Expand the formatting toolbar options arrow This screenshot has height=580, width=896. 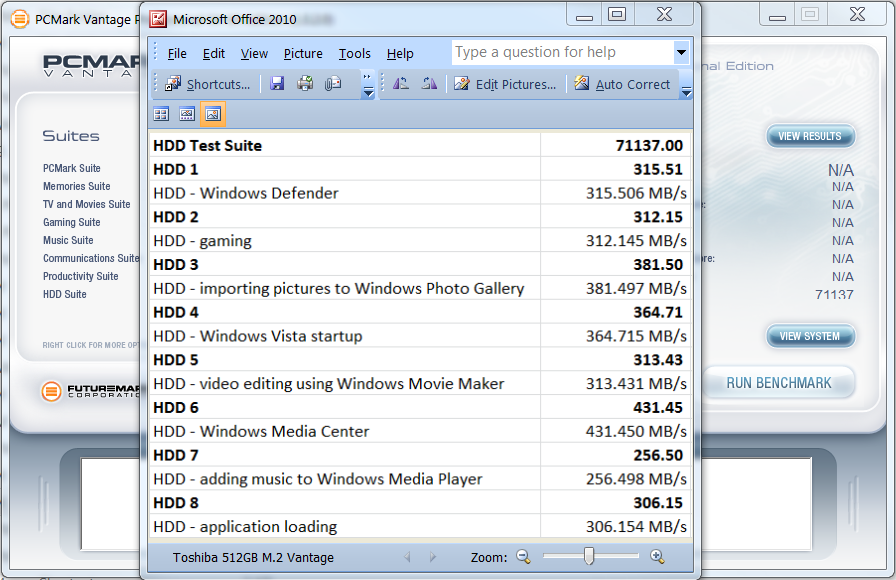686,90
